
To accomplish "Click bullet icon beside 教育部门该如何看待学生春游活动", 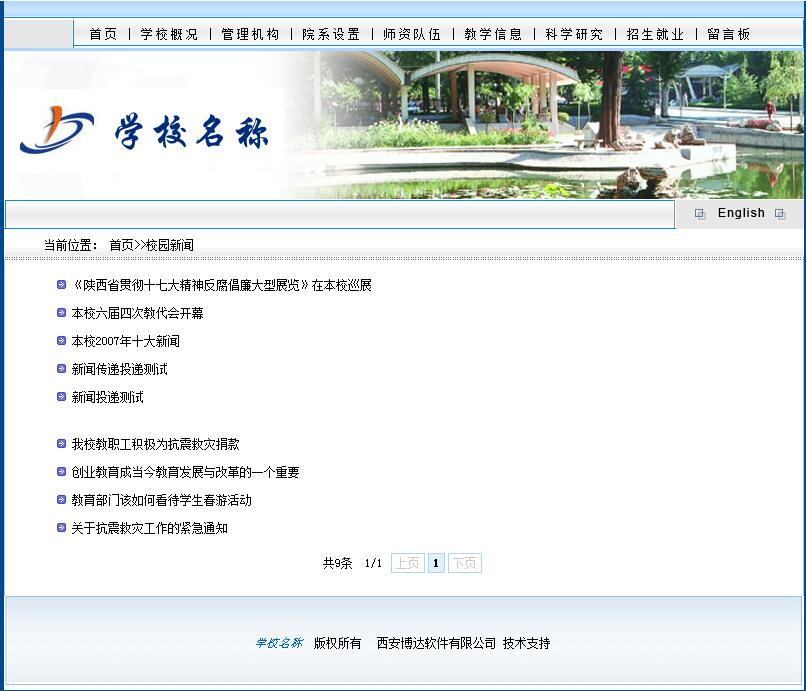I will [61, 500].
